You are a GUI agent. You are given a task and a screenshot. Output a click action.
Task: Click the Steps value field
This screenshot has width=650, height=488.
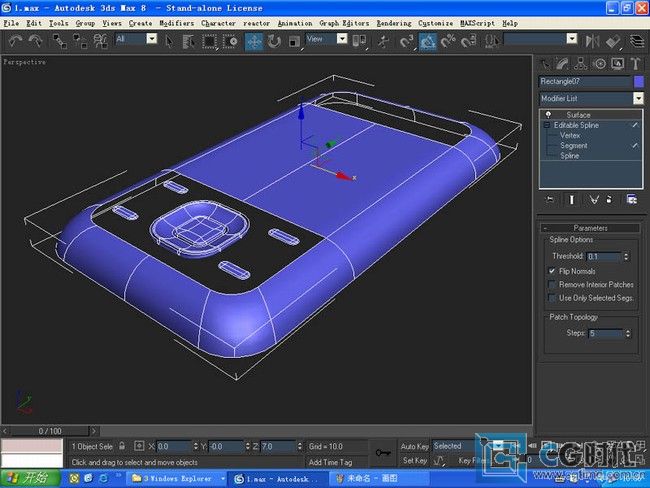(606, 333)
